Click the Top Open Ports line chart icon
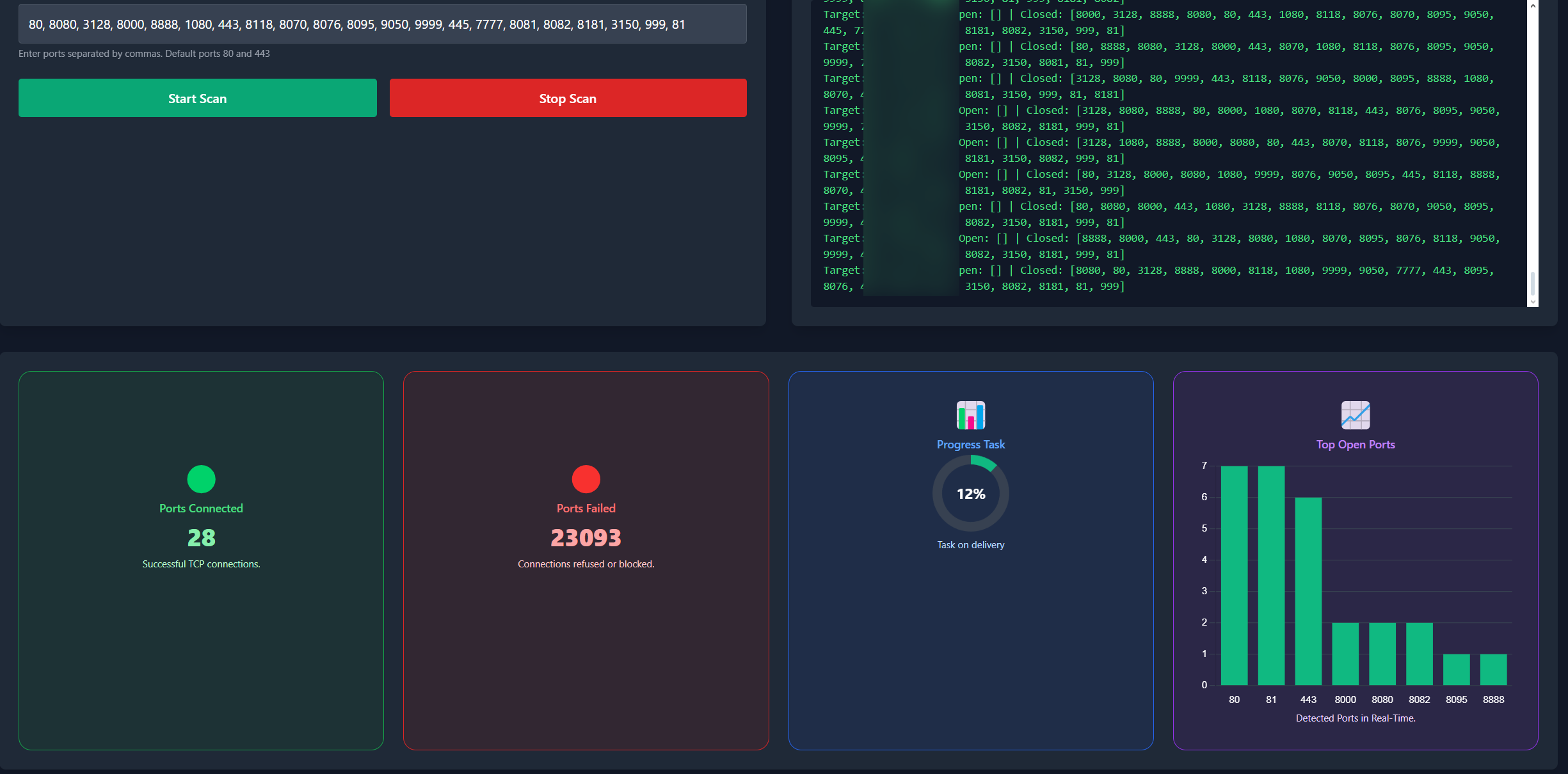 coord(1355,415)
